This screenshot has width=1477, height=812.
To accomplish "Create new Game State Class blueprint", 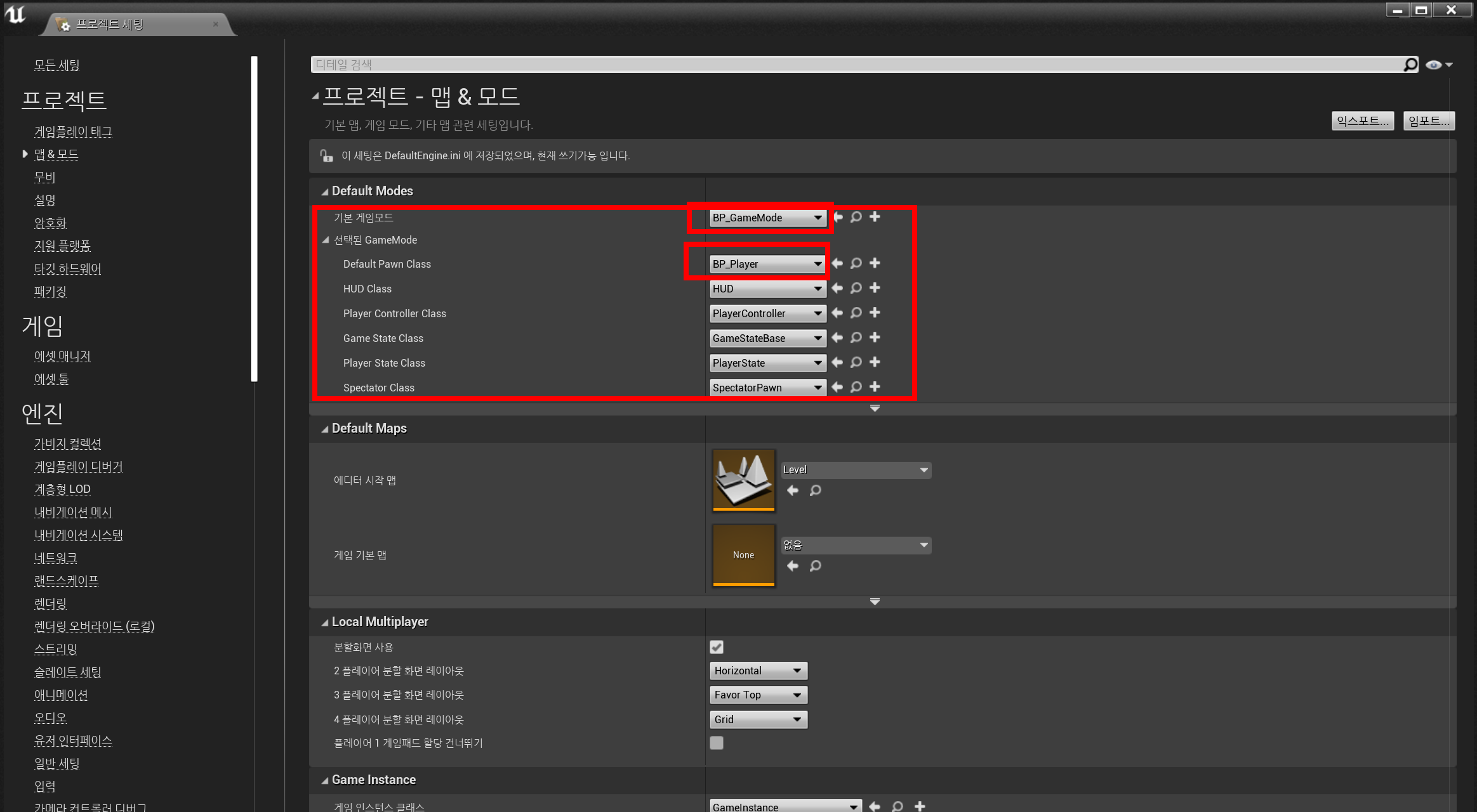I will coord(875,337).
